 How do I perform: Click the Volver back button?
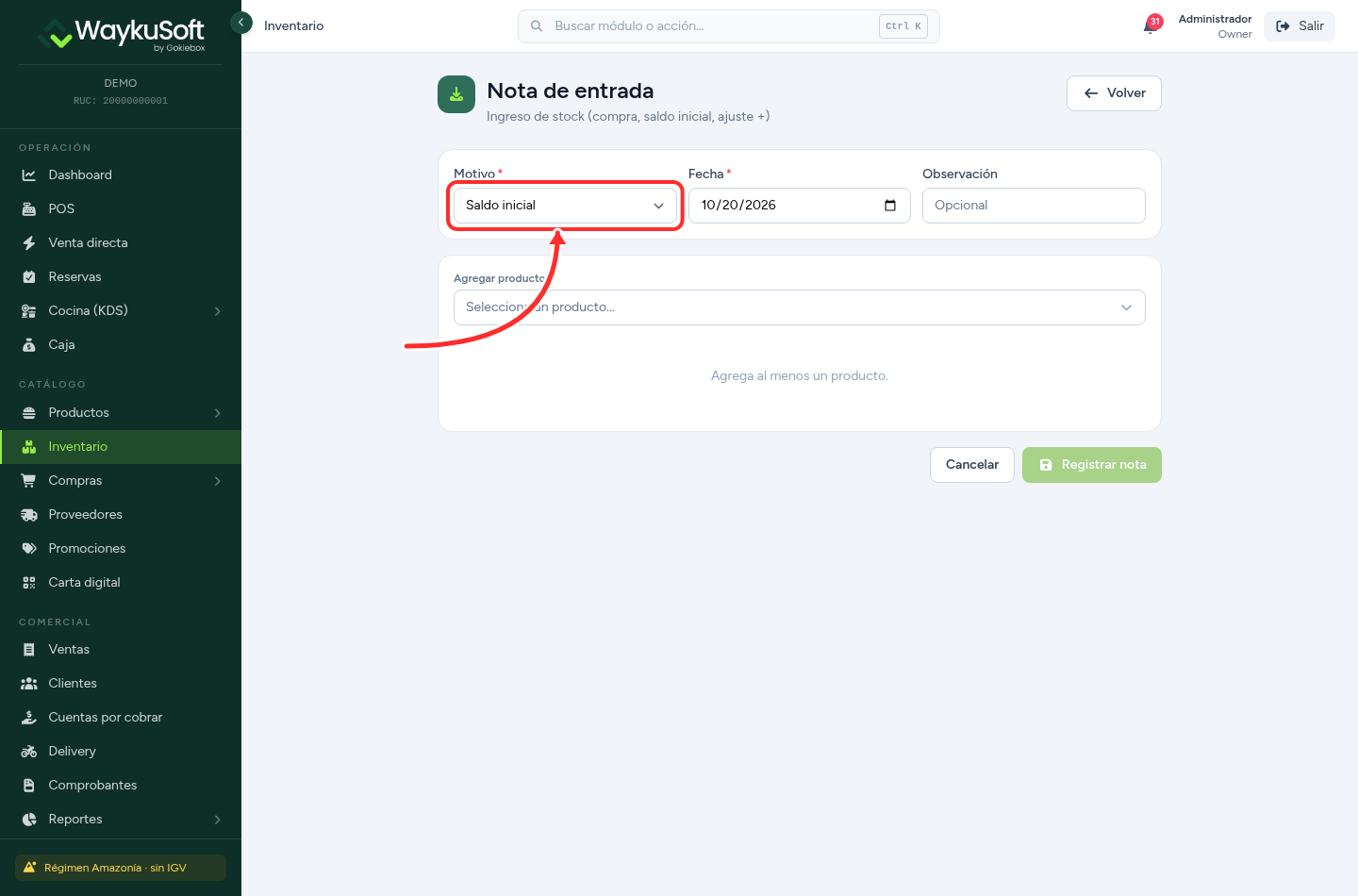click(1114, 93)
